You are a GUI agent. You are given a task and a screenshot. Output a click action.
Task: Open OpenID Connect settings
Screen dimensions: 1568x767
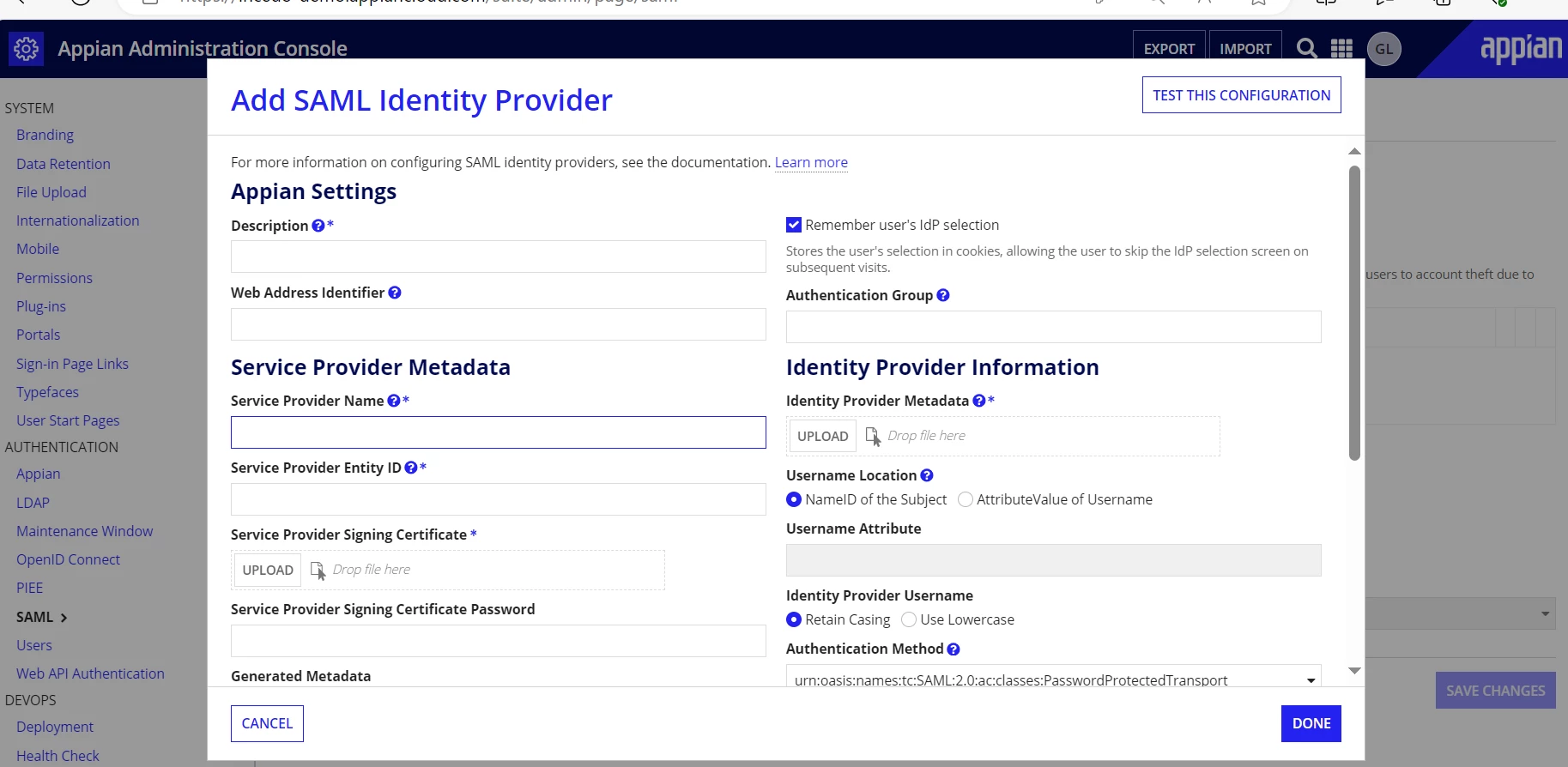[68, 559]
